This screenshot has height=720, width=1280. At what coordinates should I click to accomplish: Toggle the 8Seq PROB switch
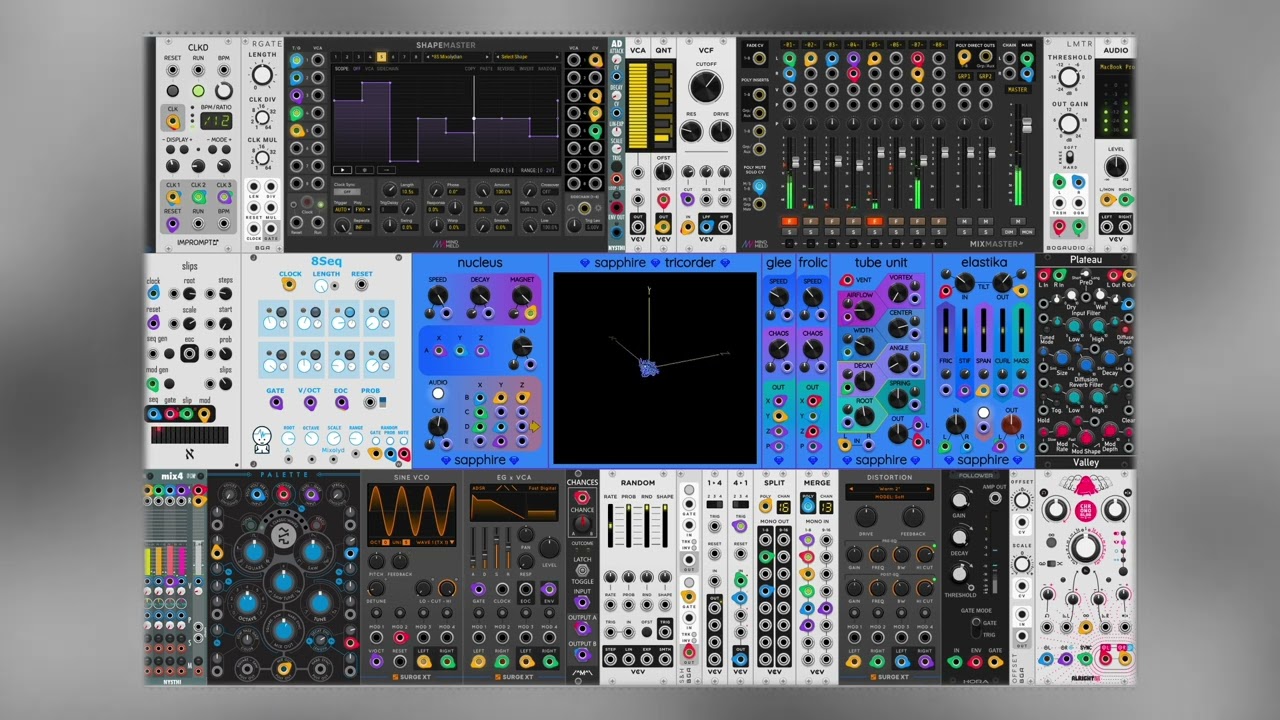[x=383, y=402]
